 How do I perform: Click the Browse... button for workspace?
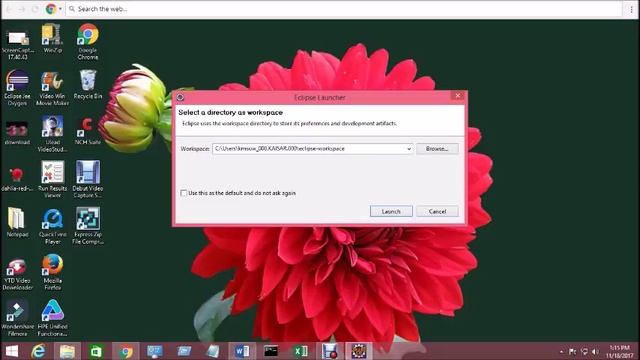(x=437, y=149)
